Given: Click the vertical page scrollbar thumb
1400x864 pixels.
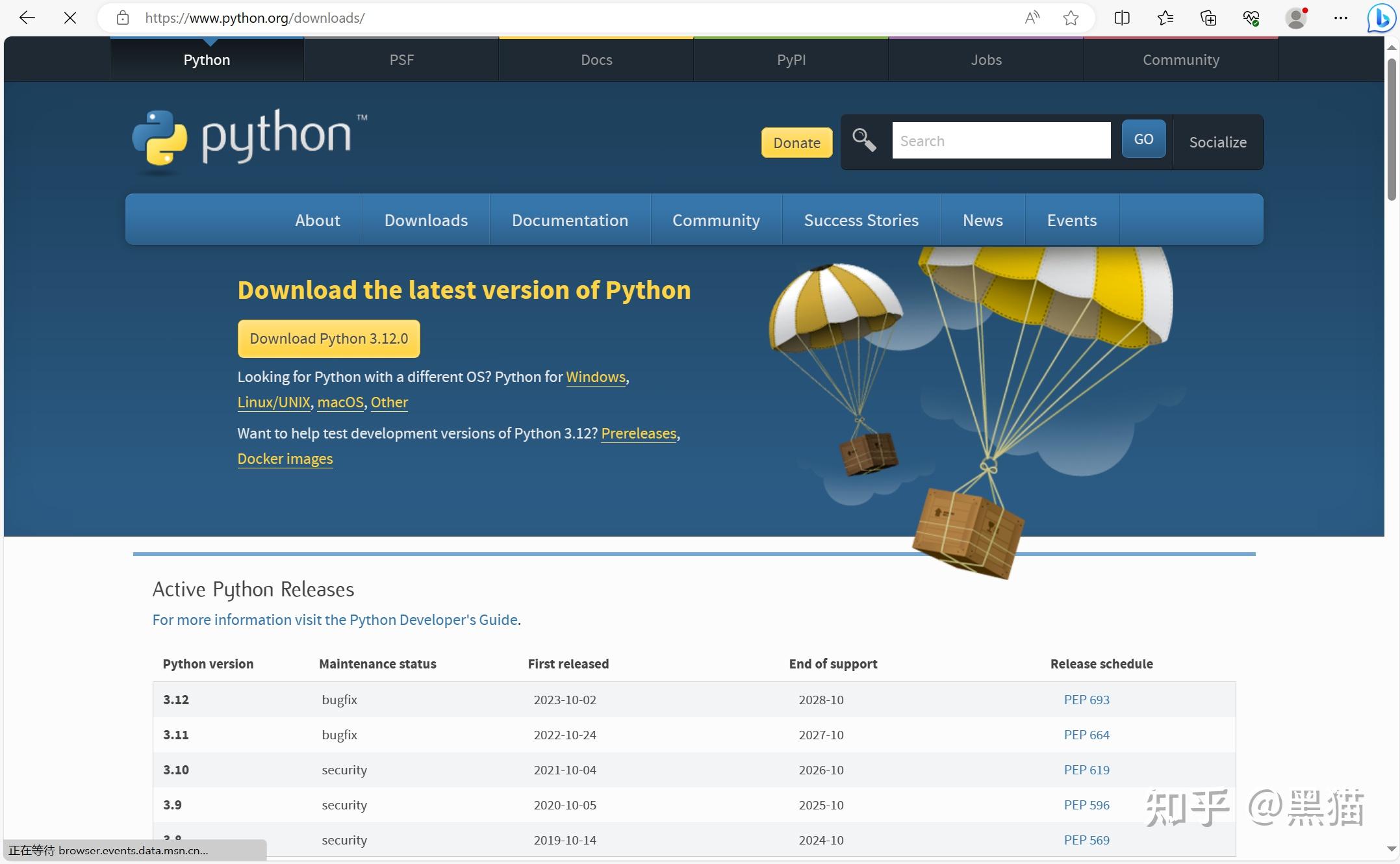Looking at the screenshot, I should tap(1391, 130).
